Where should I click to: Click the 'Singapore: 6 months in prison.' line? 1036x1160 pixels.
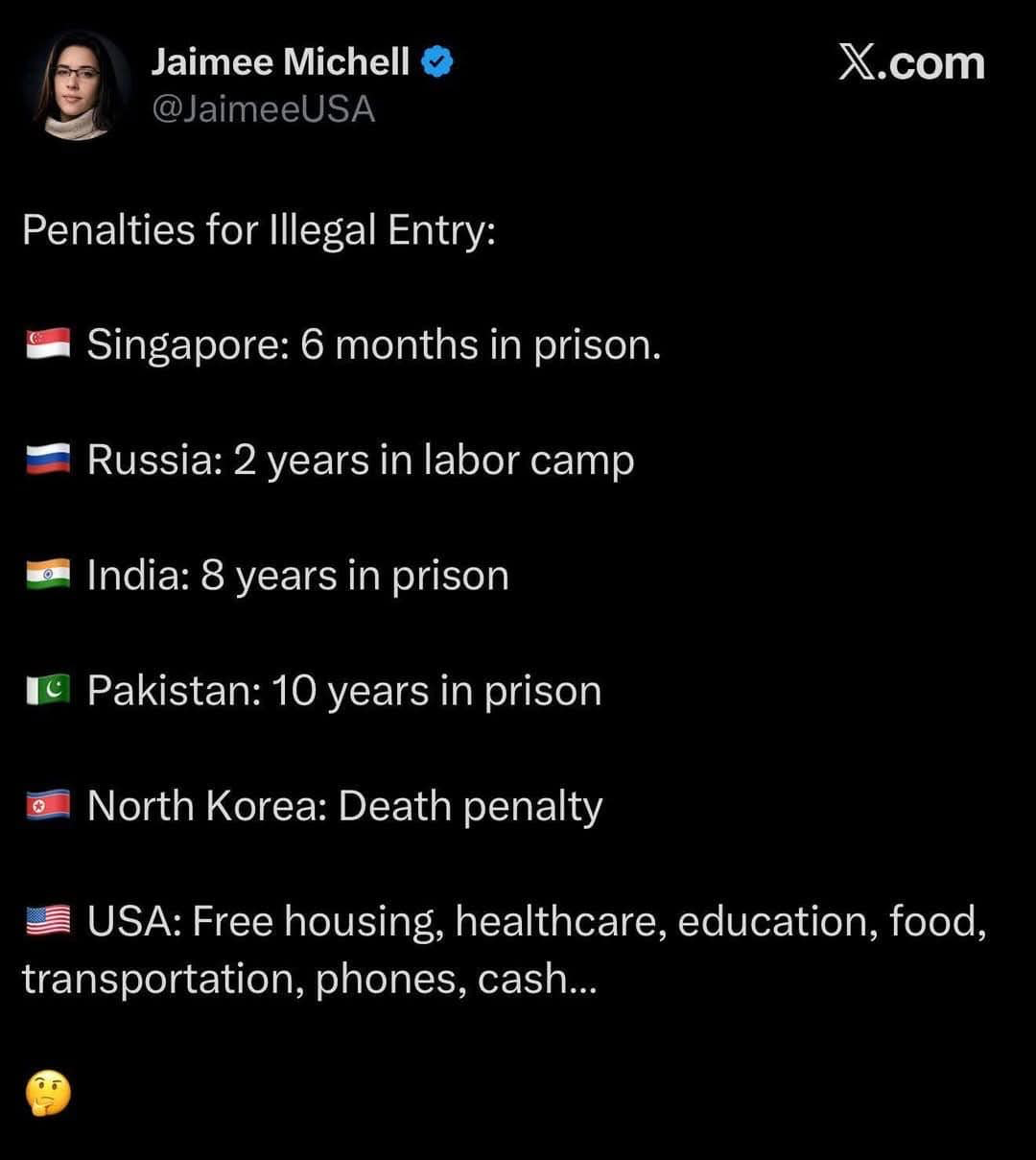374,344
